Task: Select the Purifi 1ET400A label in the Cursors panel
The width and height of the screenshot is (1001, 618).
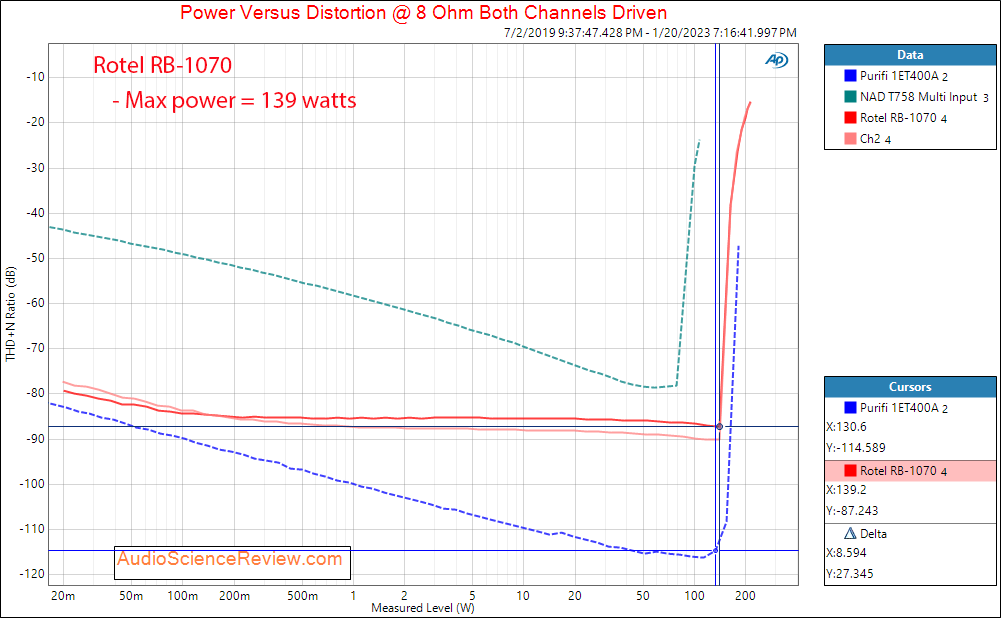Action: pyautogui.click(x=903, y=408)
